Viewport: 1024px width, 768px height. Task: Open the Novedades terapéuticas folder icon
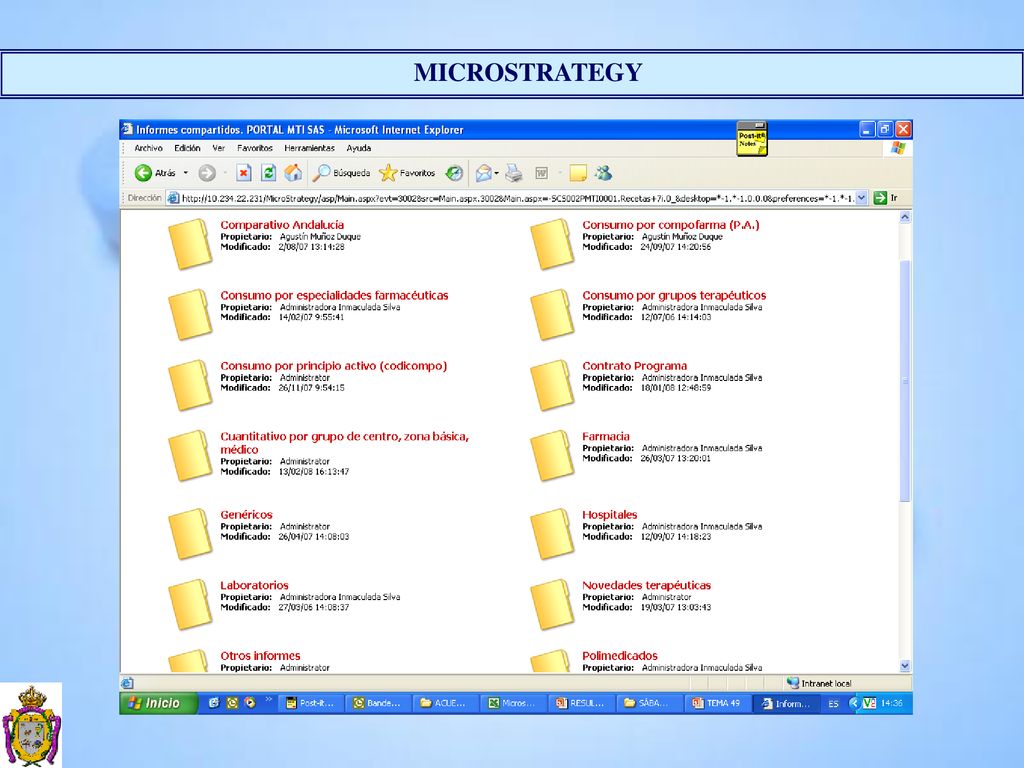[552, 604]
